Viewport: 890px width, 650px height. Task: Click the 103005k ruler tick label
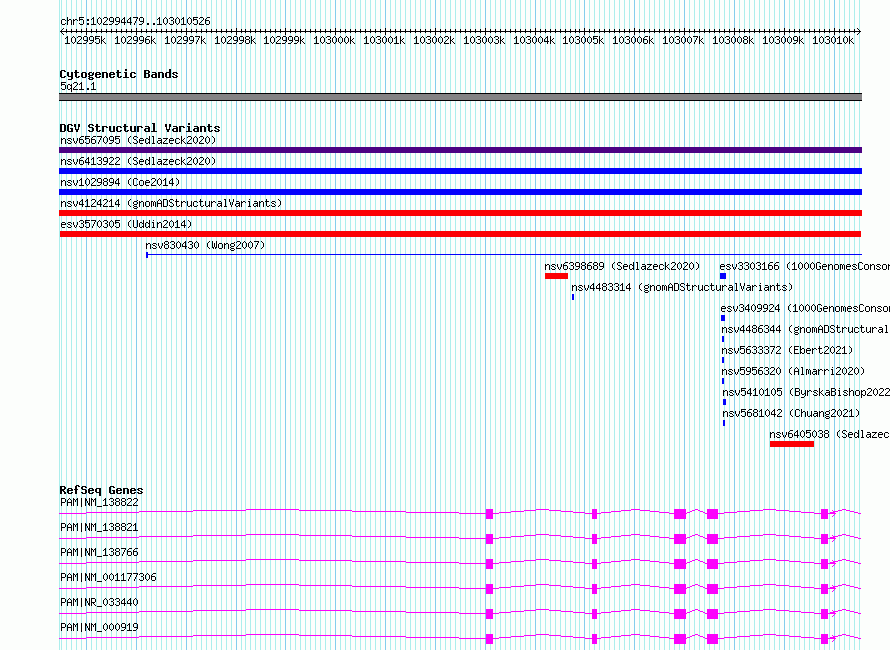pos(583,40)
